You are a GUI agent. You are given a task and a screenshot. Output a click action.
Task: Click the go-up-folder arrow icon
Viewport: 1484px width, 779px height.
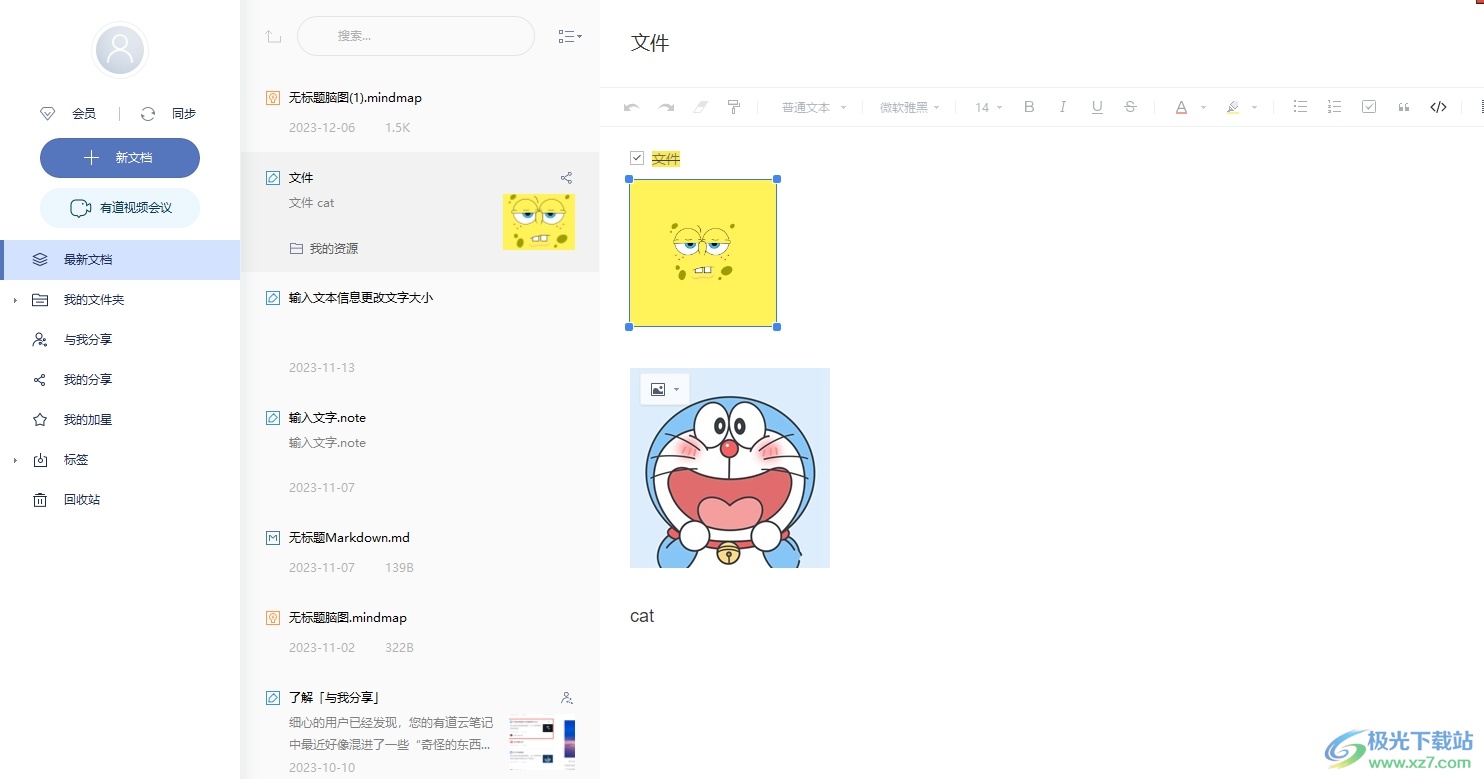pos(273,36)
